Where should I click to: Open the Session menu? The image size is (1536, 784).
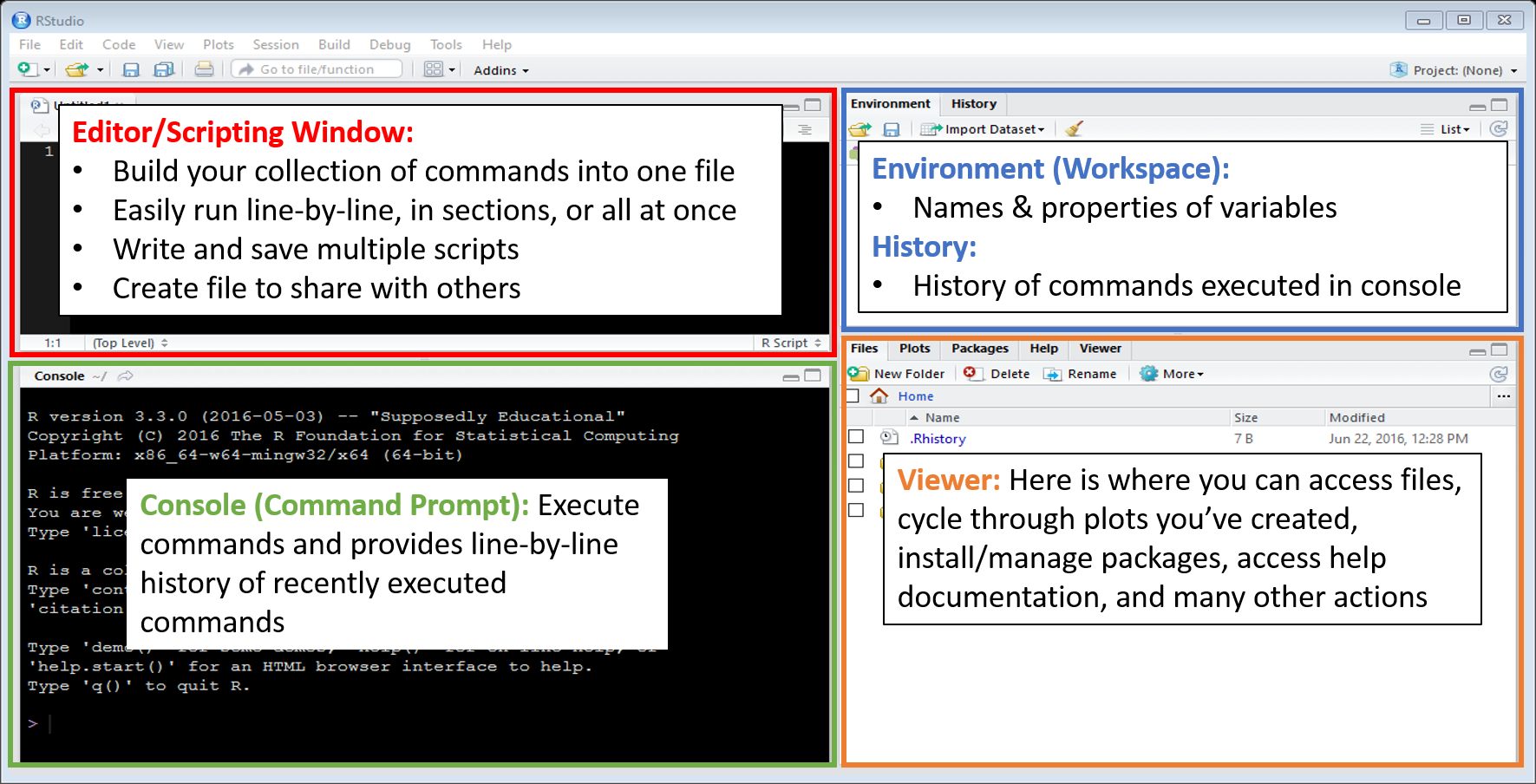coord(275,44)
